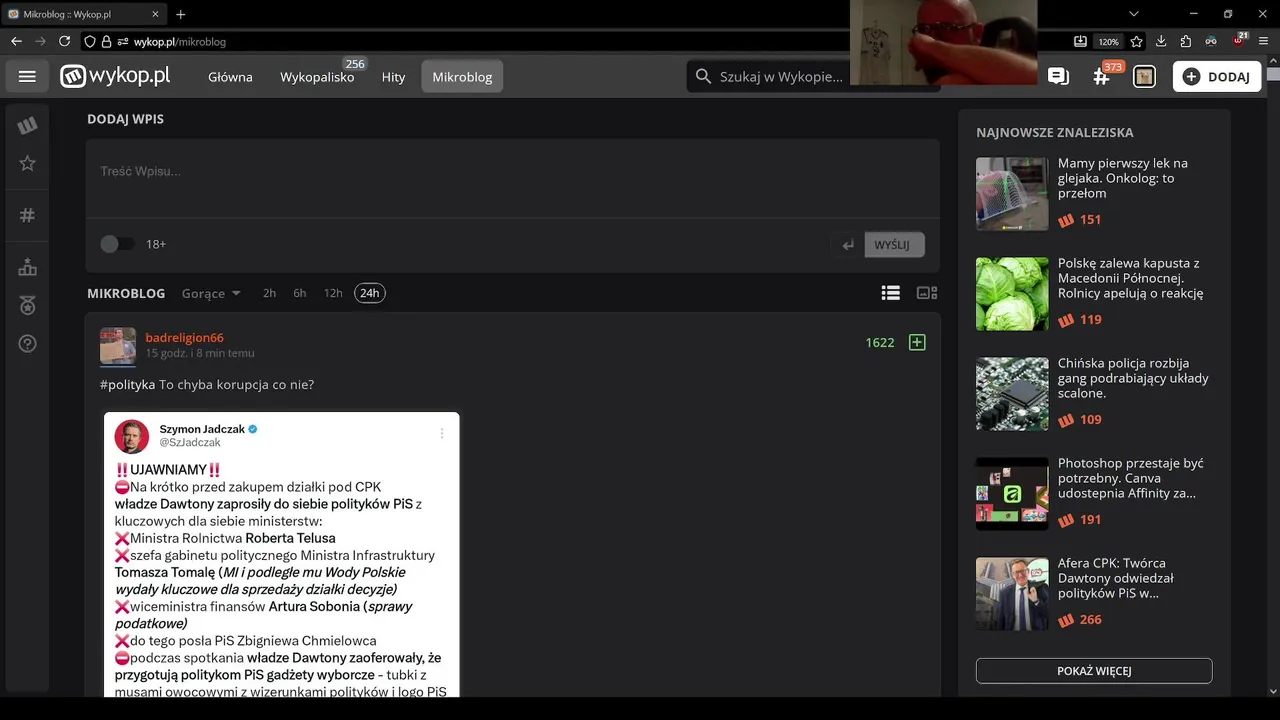
Task: Switch Mikroblog to list view
Action: point(890,293)
